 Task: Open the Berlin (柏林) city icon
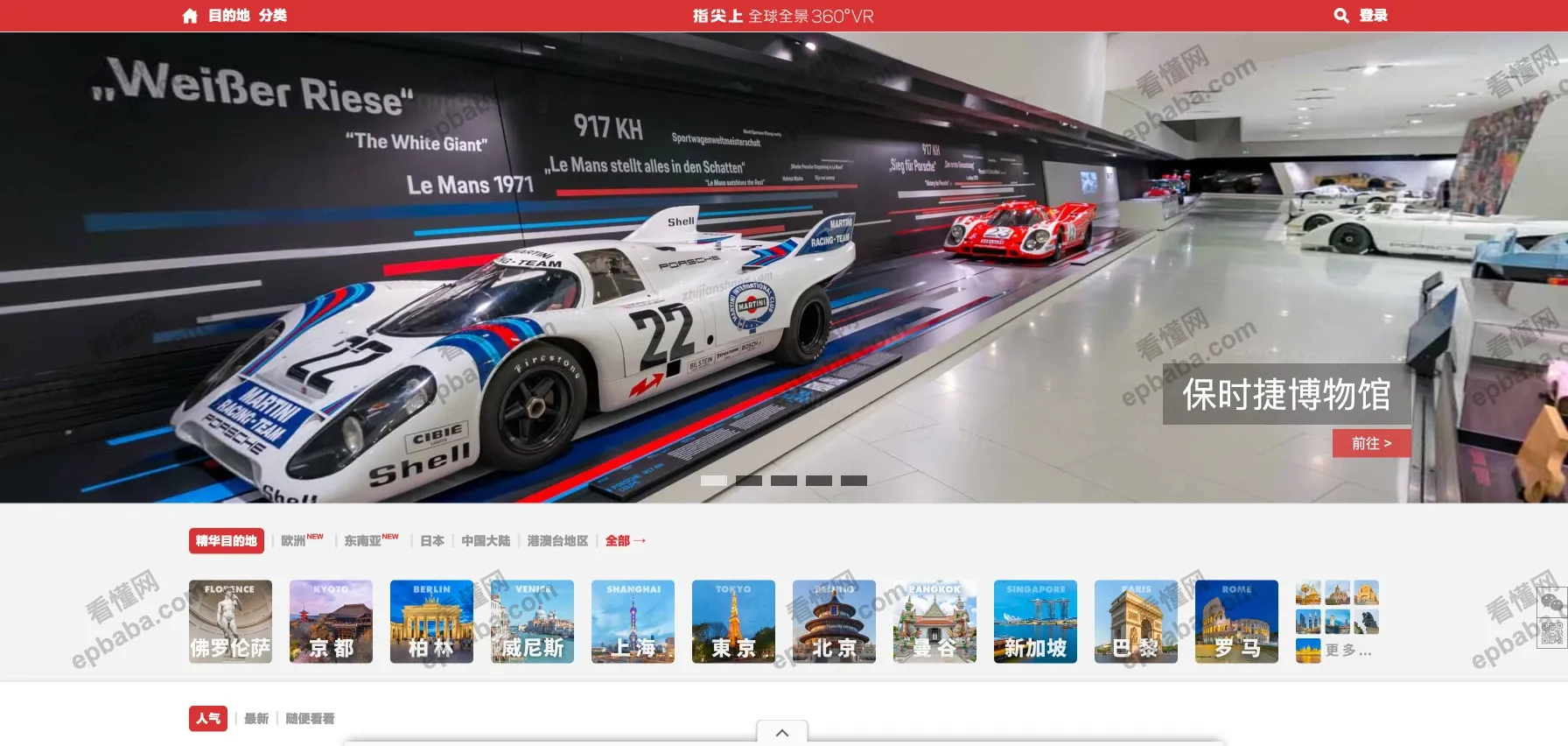tap(431, 621)
